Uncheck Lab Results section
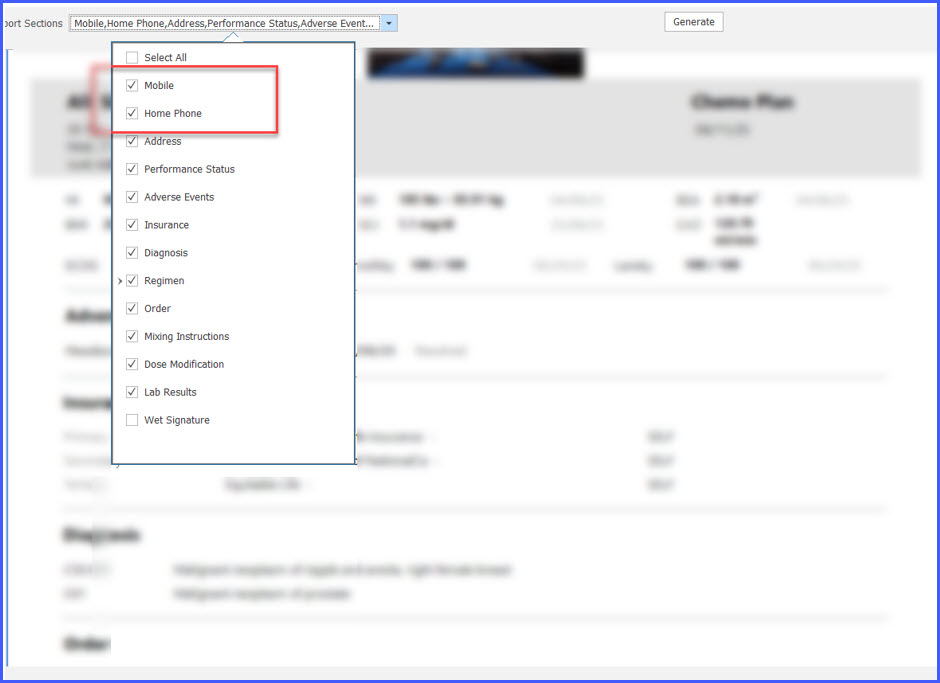Screen dimensions: 940x683 pos(132,392)
